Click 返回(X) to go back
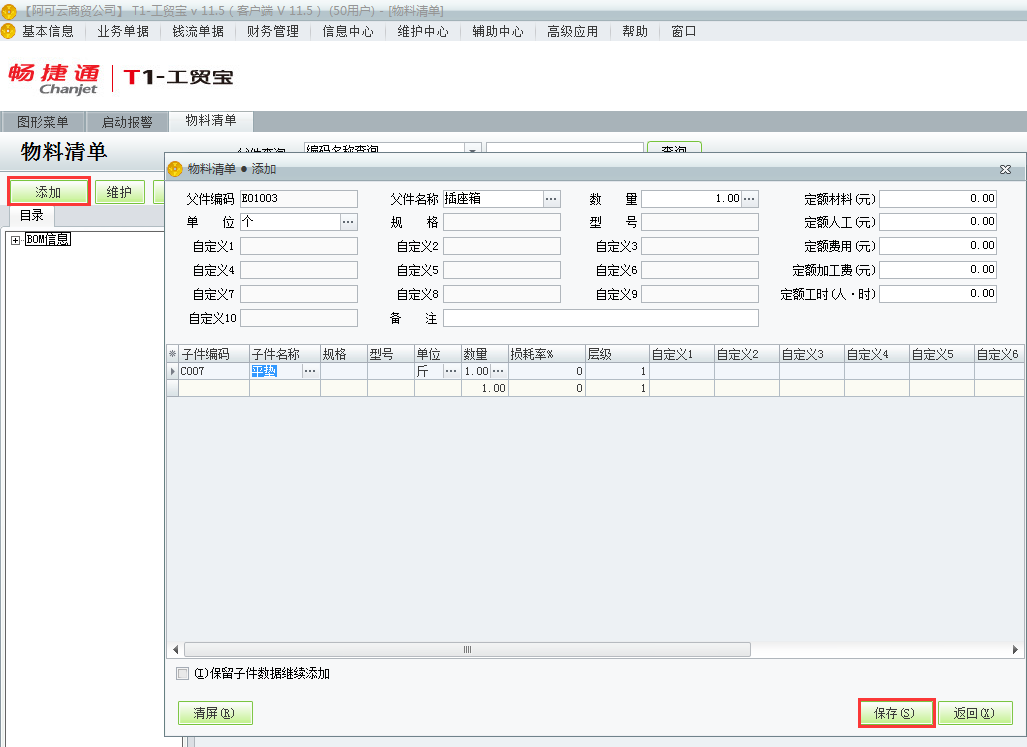1027x747 pixels. pos(974,713)
